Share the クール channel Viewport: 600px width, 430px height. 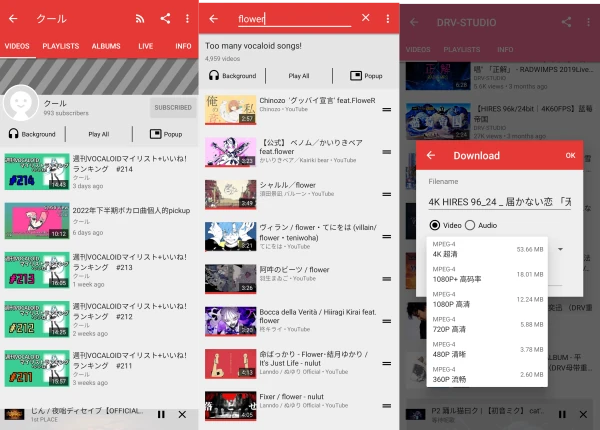point(165,18)
